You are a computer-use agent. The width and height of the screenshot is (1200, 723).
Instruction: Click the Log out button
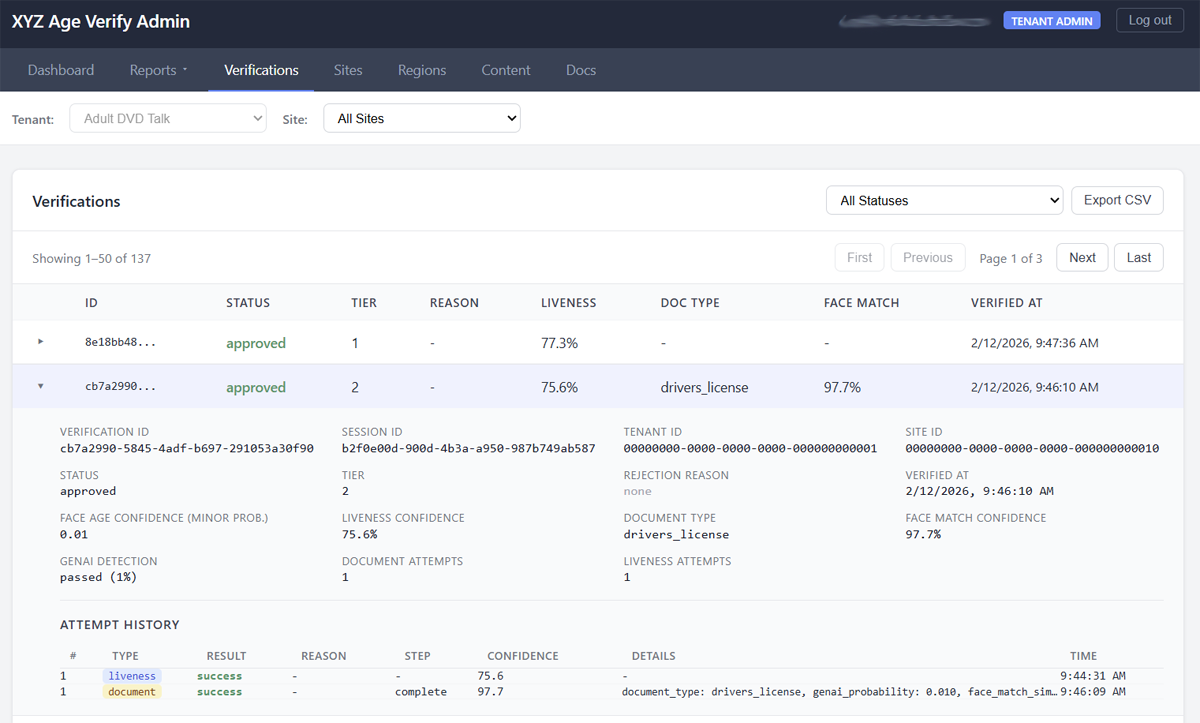point(1150,20)
